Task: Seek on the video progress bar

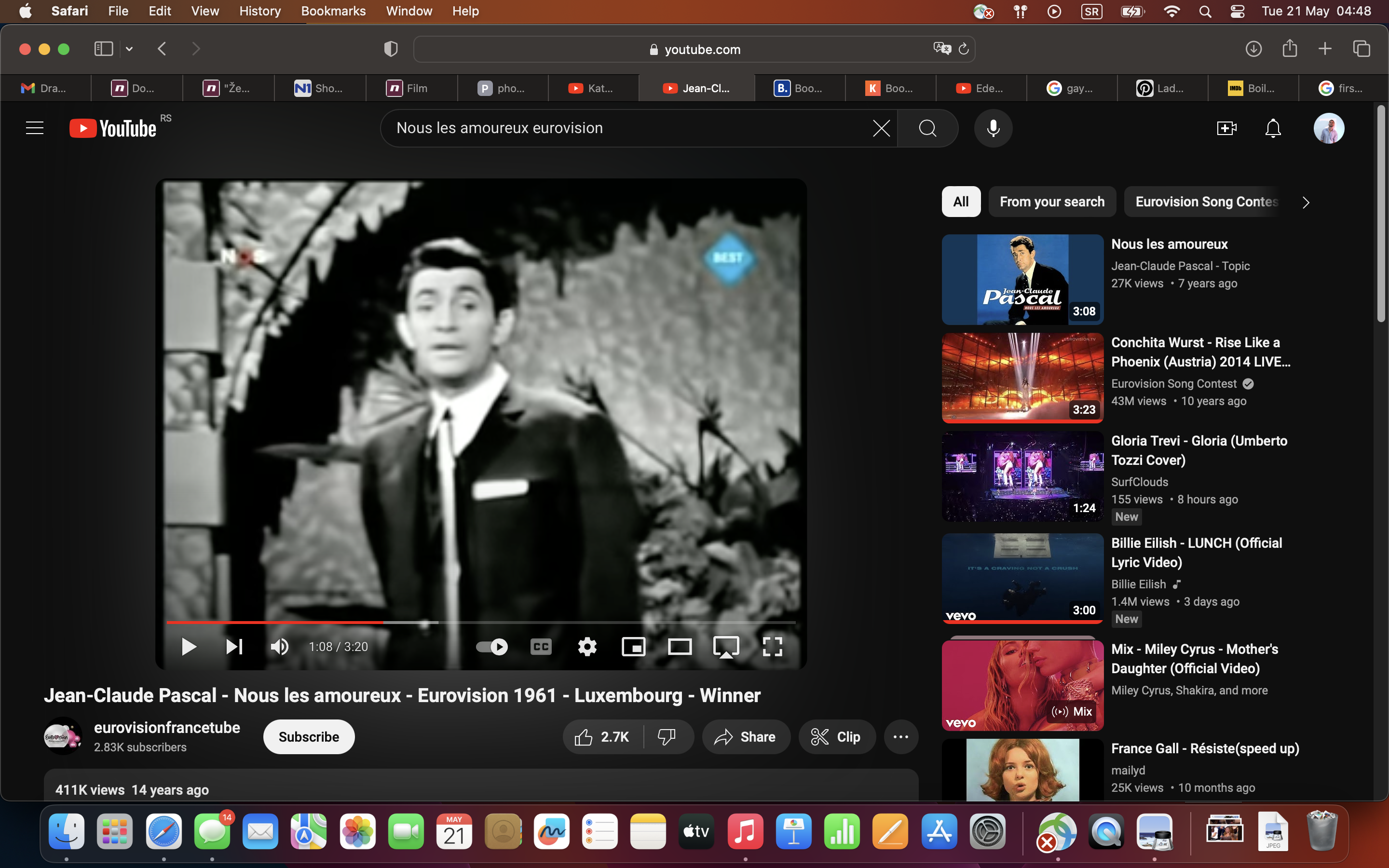Action: [x=481, y=622]
